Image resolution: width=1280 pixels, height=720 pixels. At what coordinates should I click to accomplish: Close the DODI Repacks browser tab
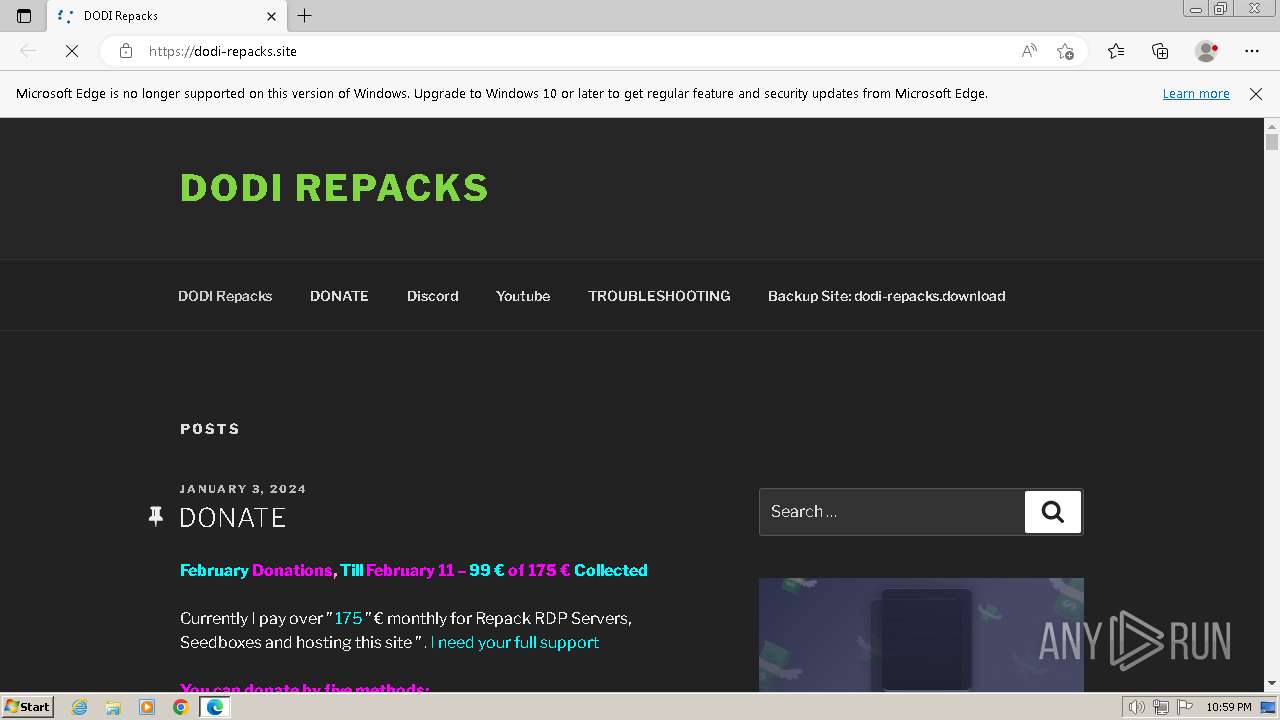coord(271,16)
